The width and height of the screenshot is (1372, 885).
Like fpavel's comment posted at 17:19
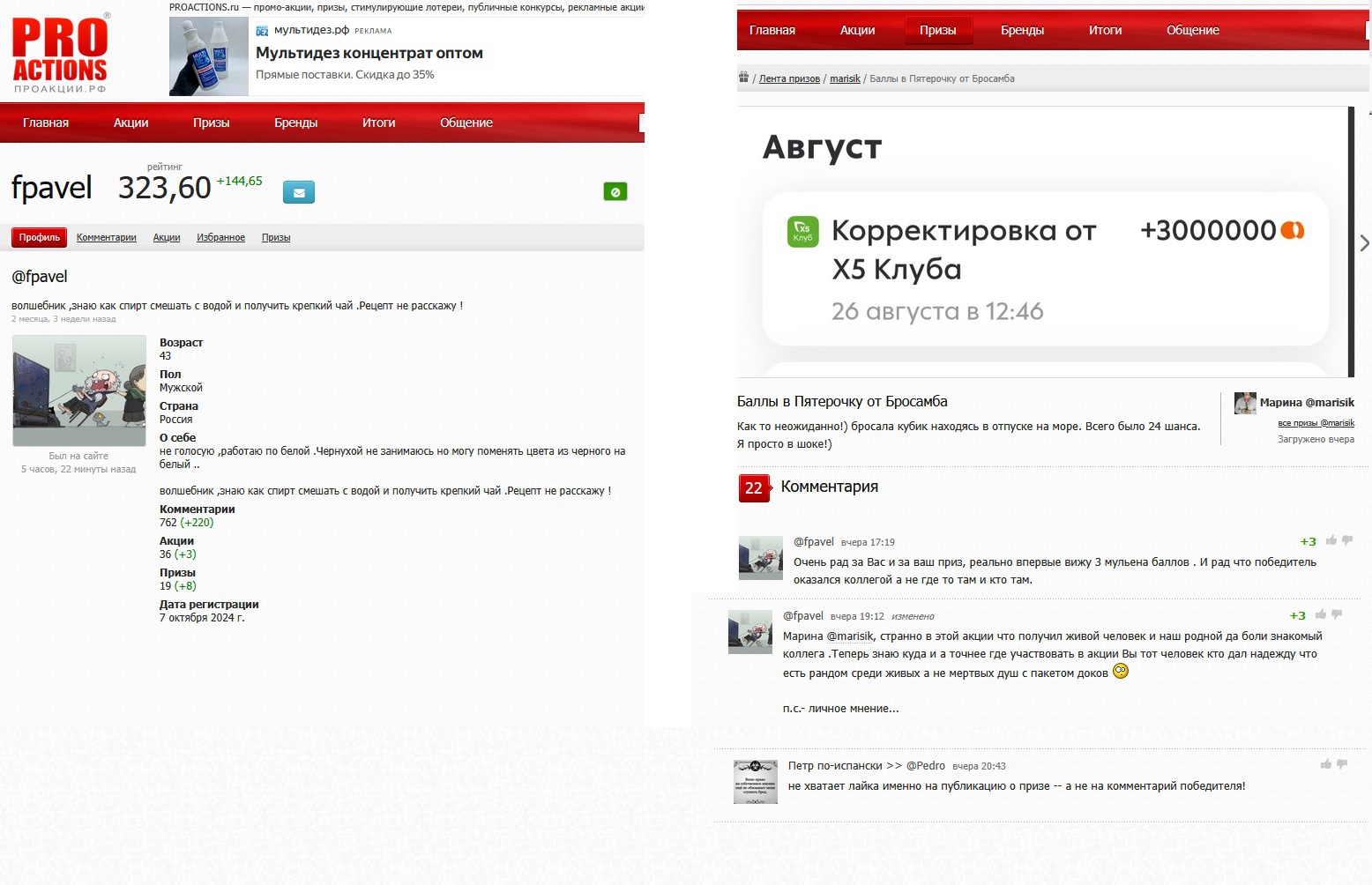1331,540
